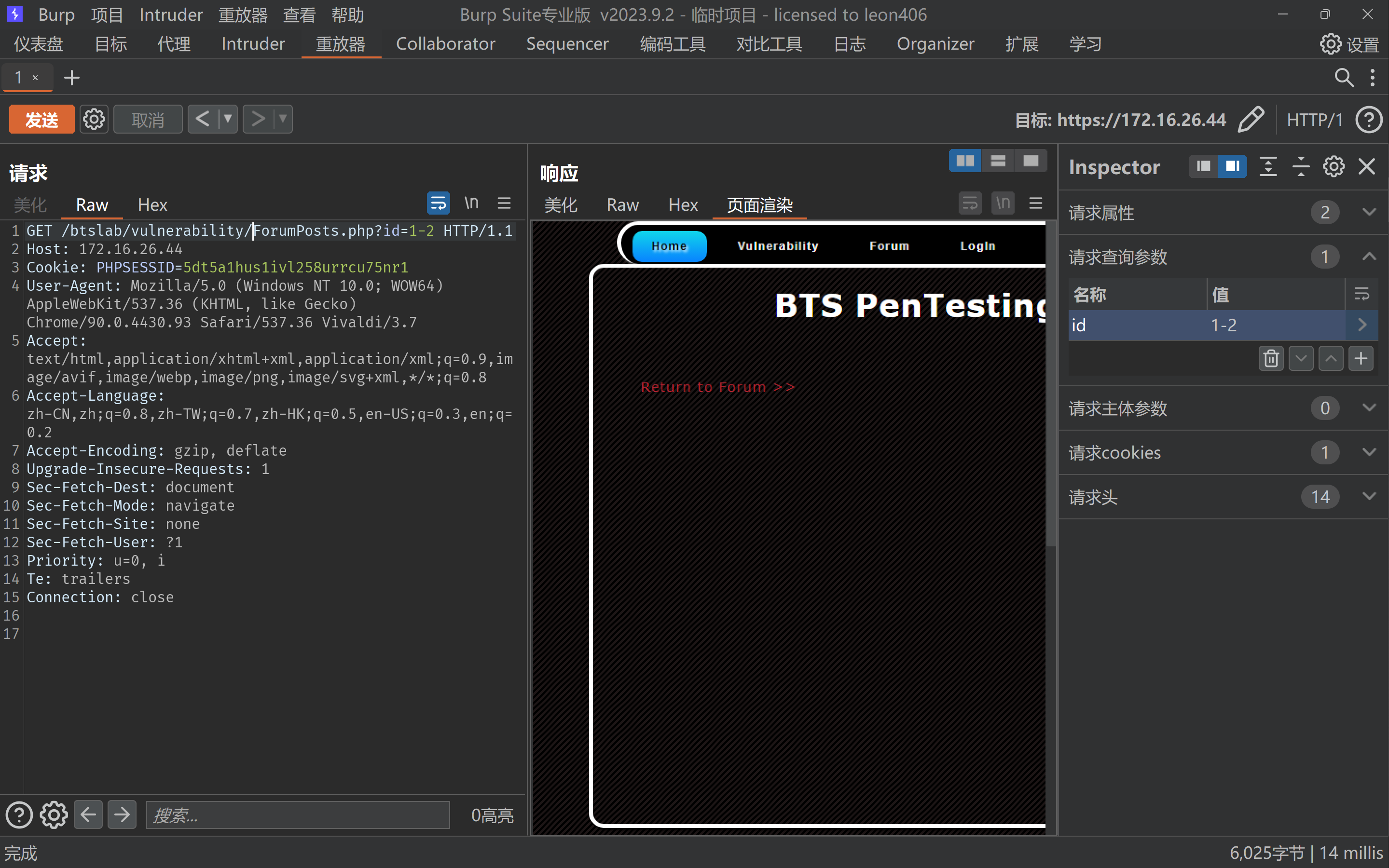Expand the 请求头 section

coord(1369,497)
